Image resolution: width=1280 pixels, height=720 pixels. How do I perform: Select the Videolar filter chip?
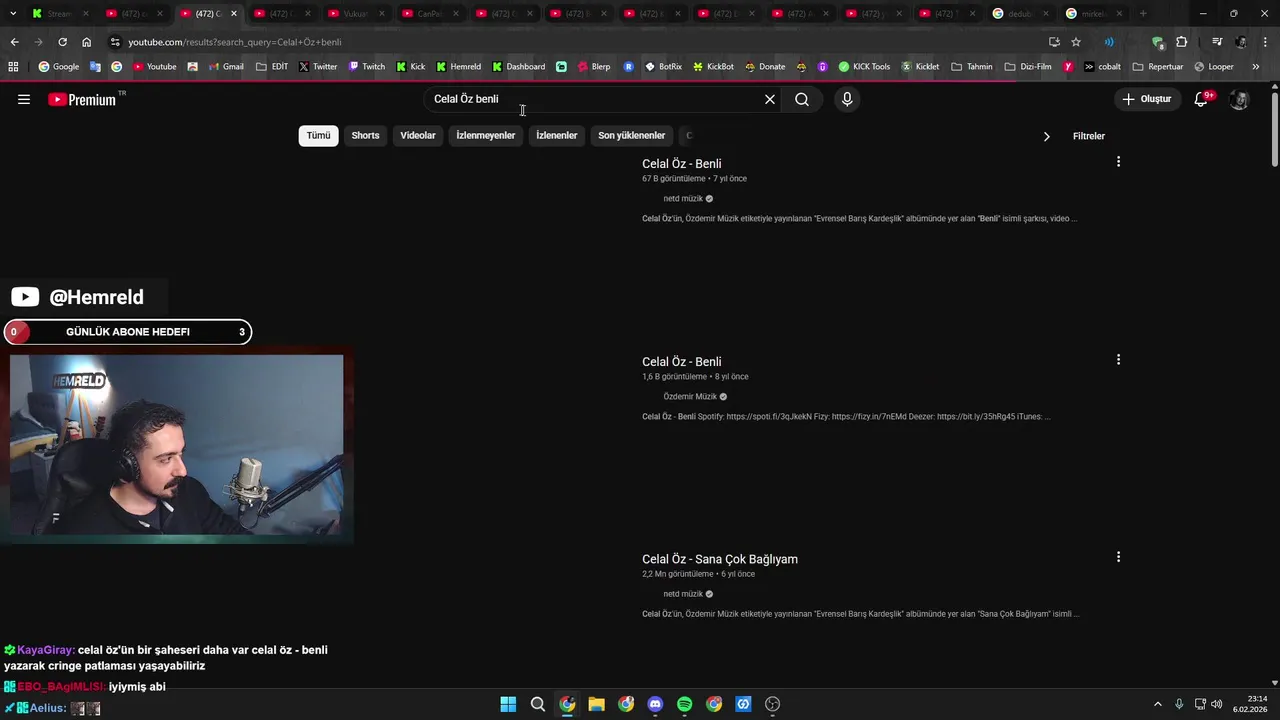pyautogui.click(x=418, y=136)
